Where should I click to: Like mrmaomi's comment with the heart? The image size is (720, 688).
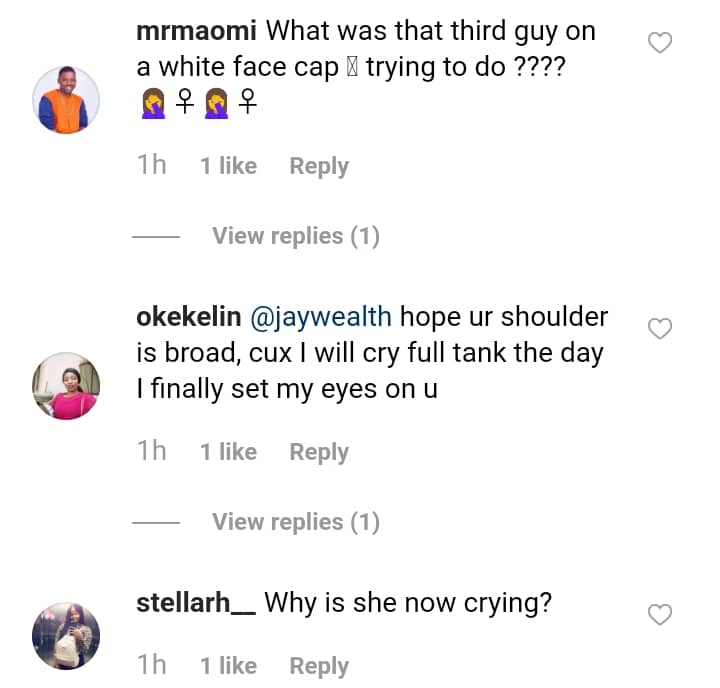click(660, 43)
